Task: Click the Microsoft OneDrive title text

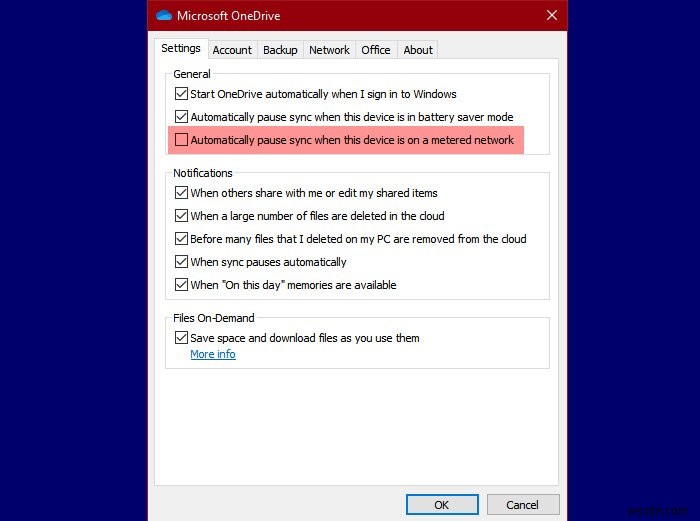Action: (x=229, y=16)
